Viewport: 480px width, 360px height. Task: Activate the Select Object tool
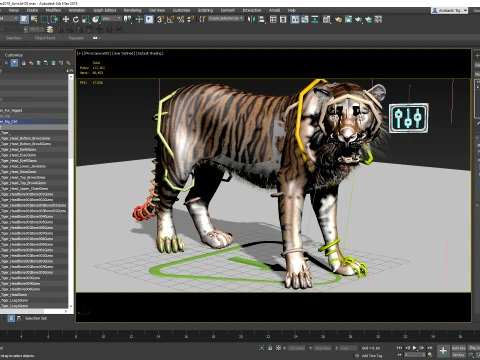(x=24, y=19)
